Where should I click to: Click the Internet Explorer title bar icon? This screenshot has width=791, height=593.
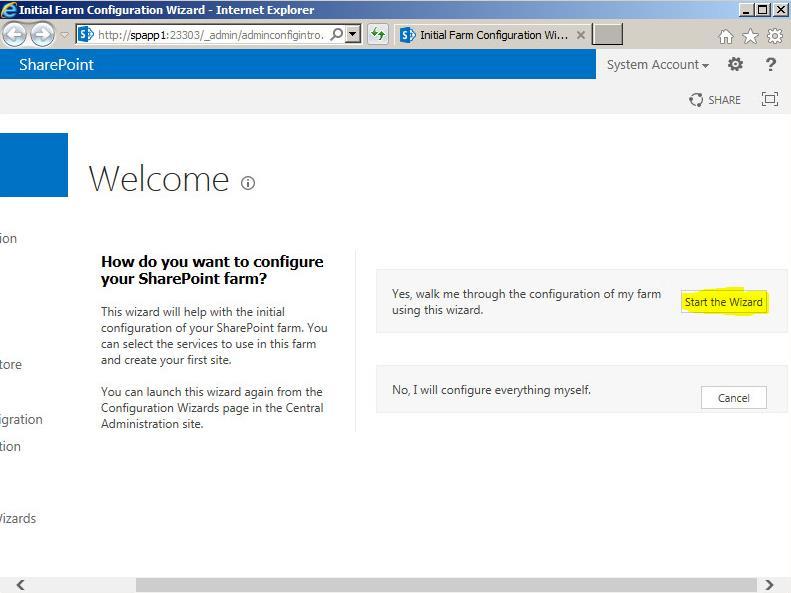coord(9,10)
